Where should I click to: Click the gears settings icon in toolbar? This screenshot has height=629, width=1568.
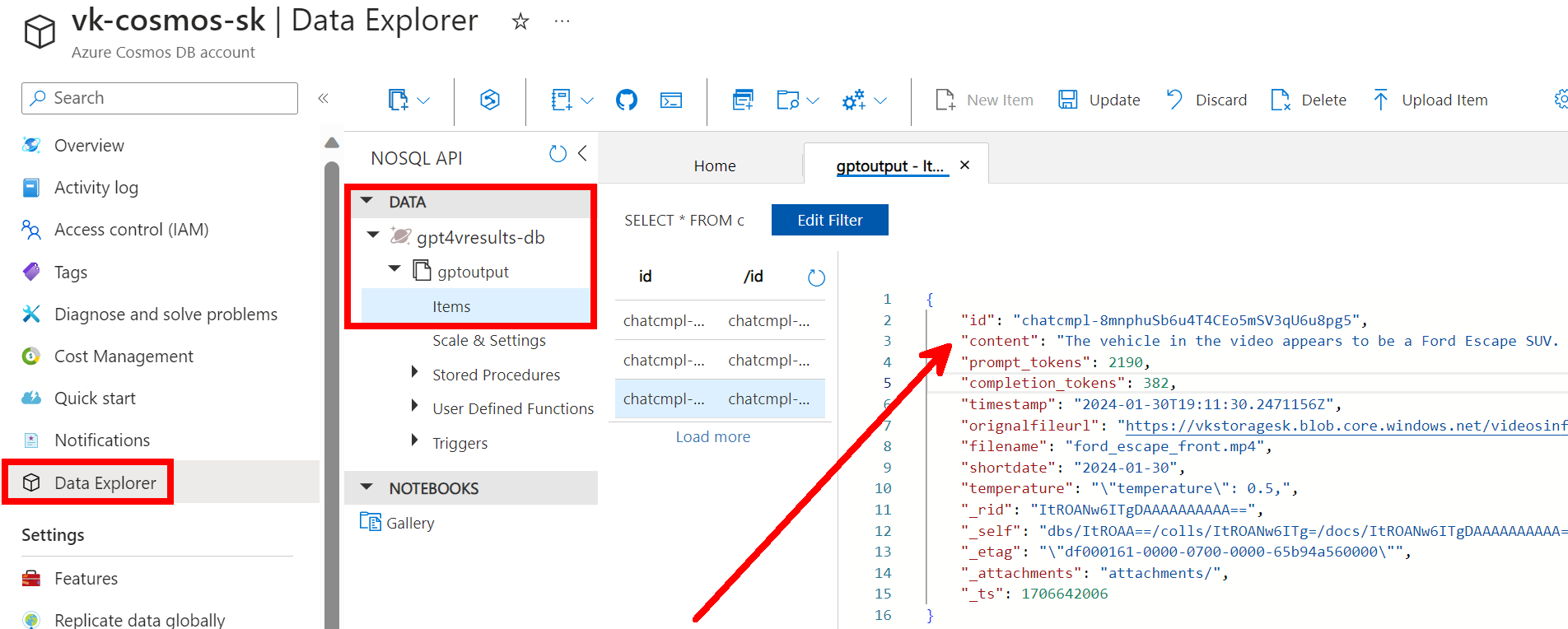click(x=854, y=100)
